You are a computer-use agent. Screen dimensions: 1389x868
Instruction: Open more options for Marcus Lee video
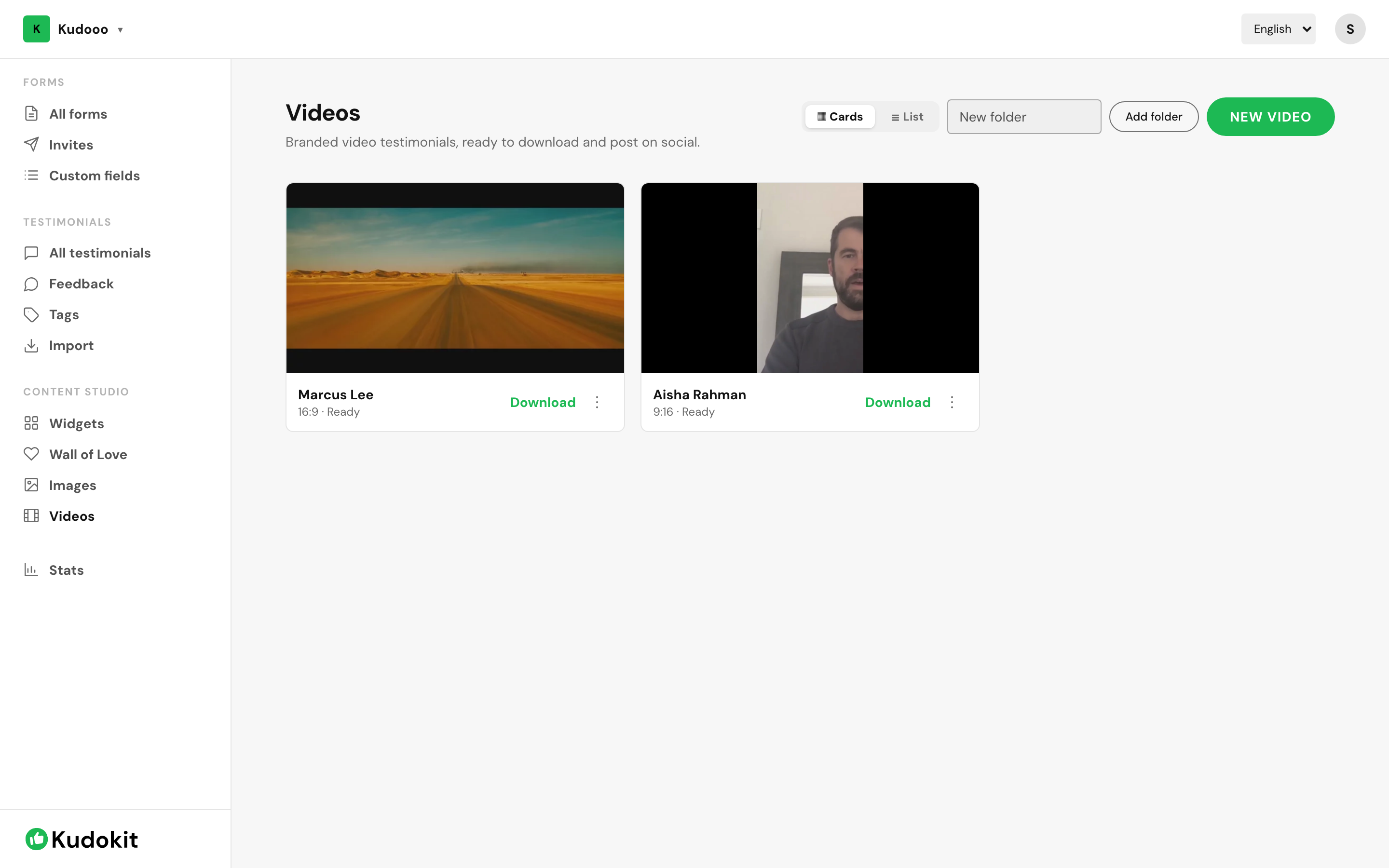[x=597, y=403]
